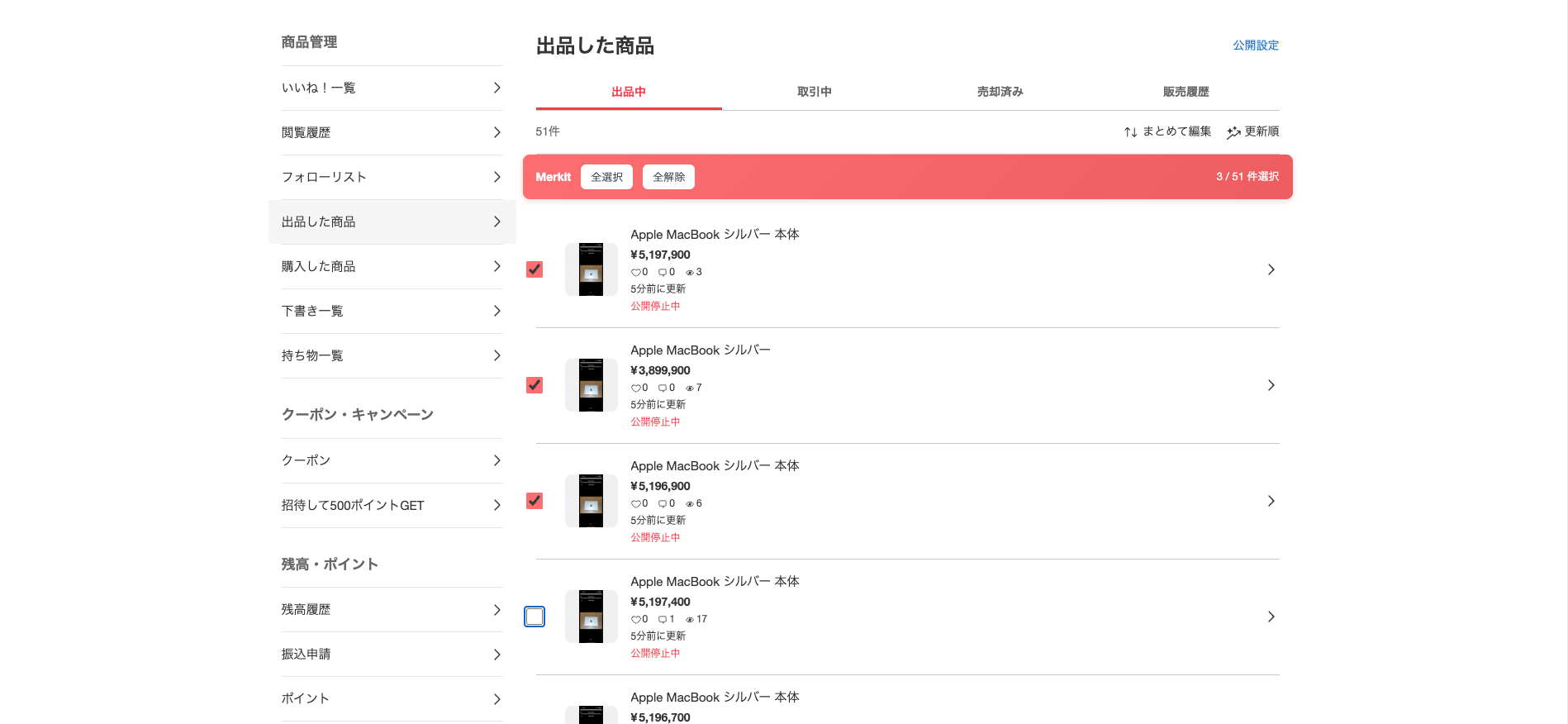
Task: Click the eye icon showing 6 views
Action: (x=689, y=503)
